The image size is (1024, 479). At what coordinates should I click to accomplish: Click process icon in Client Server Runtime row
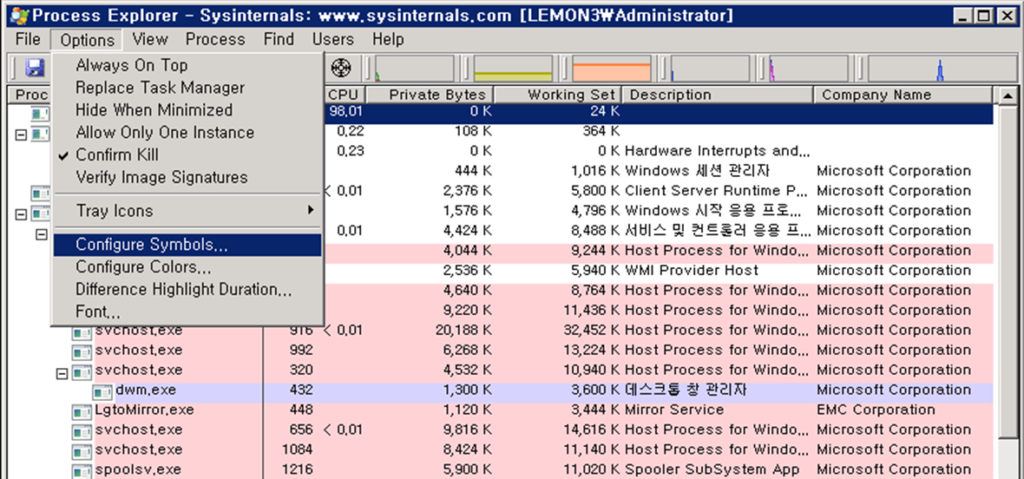41,193
